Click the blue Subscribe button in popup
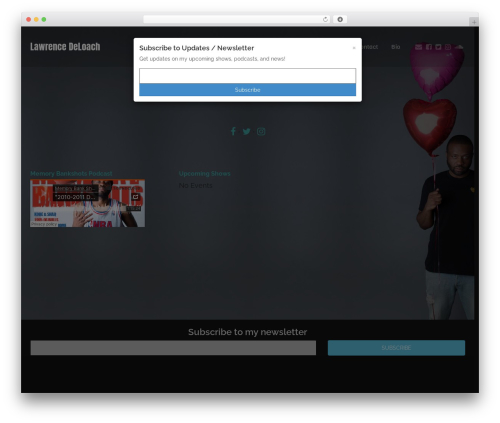The height and width of the screenshot is (423, 500). [247, 90]
